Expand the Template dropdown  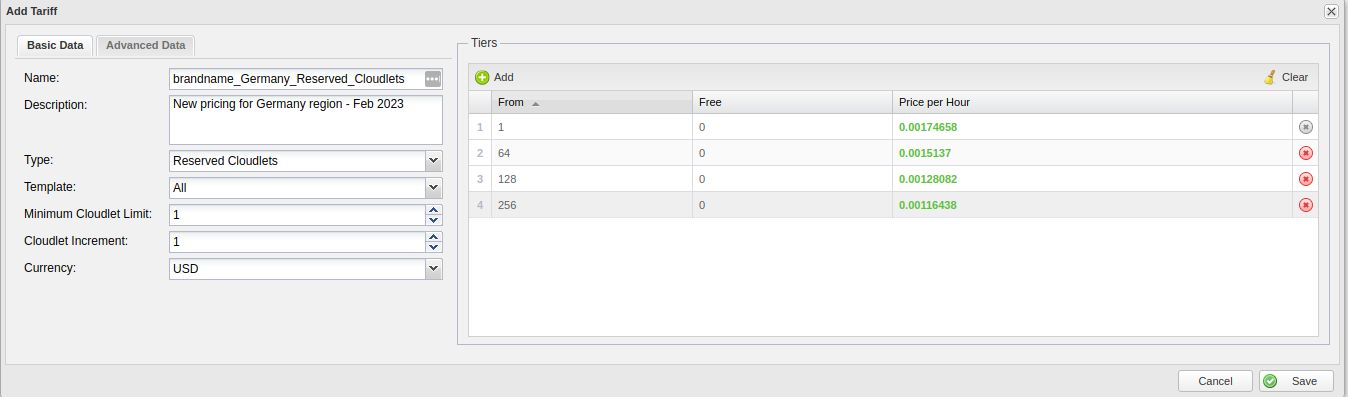click(x=433, y=187)
